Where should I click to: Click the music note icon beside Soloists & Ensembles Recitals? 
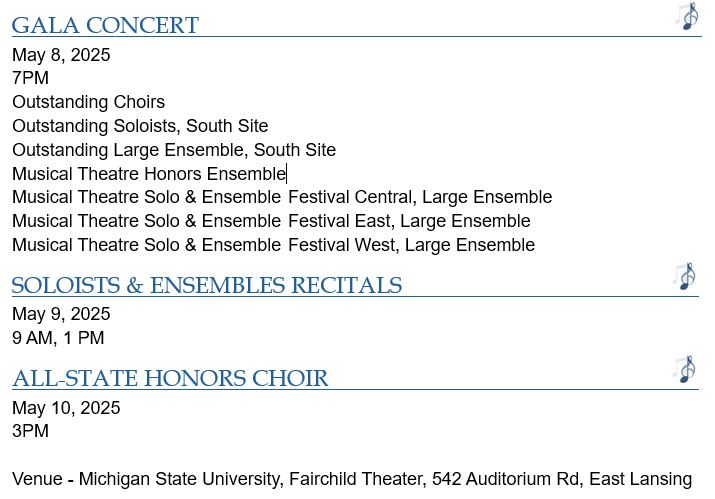click(685, 276)
